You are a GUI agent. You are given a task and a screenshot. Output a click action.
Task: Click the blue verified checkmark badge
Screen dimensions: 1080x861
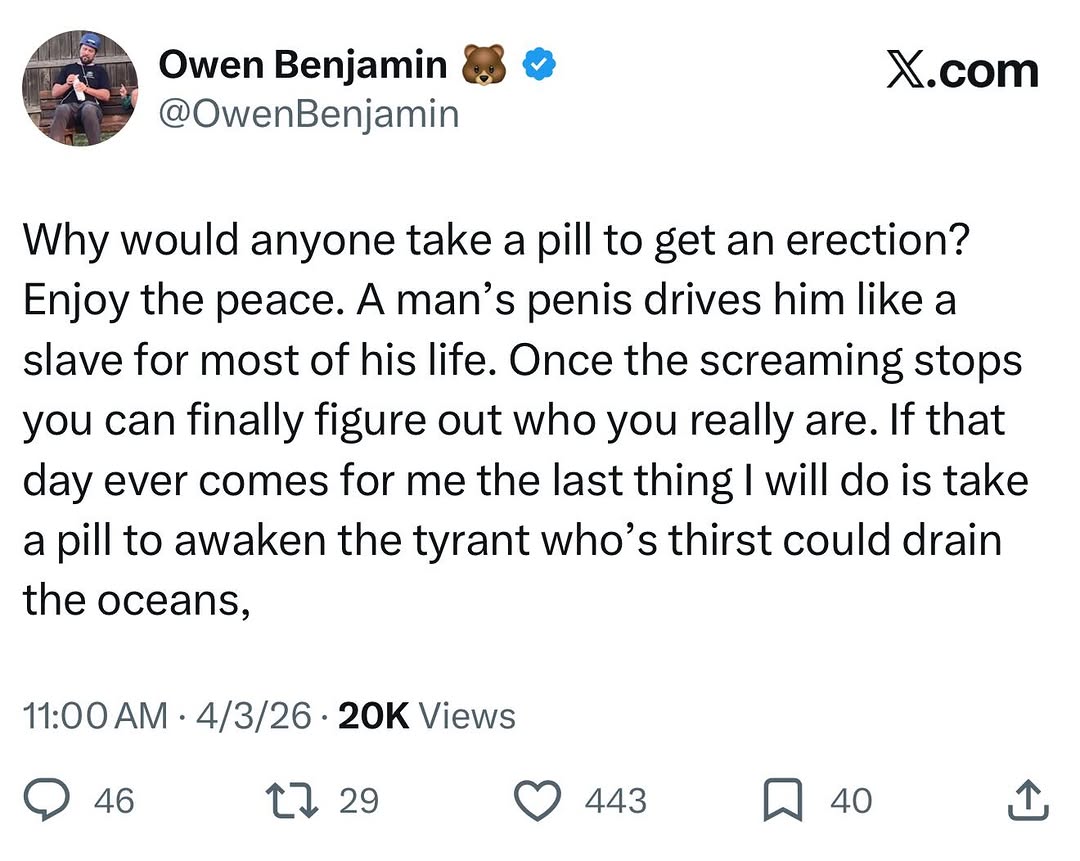pyautogui.click(x=542, y=66)
